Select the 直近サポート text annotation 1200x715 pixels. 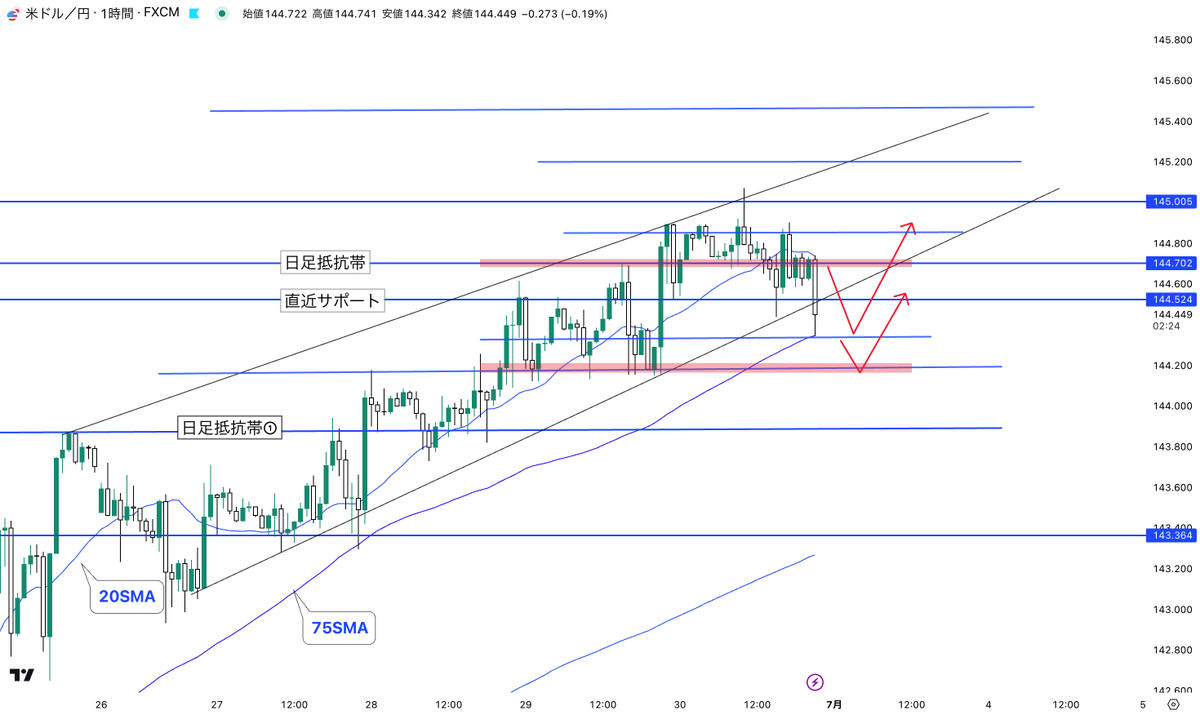pos(332,300)
